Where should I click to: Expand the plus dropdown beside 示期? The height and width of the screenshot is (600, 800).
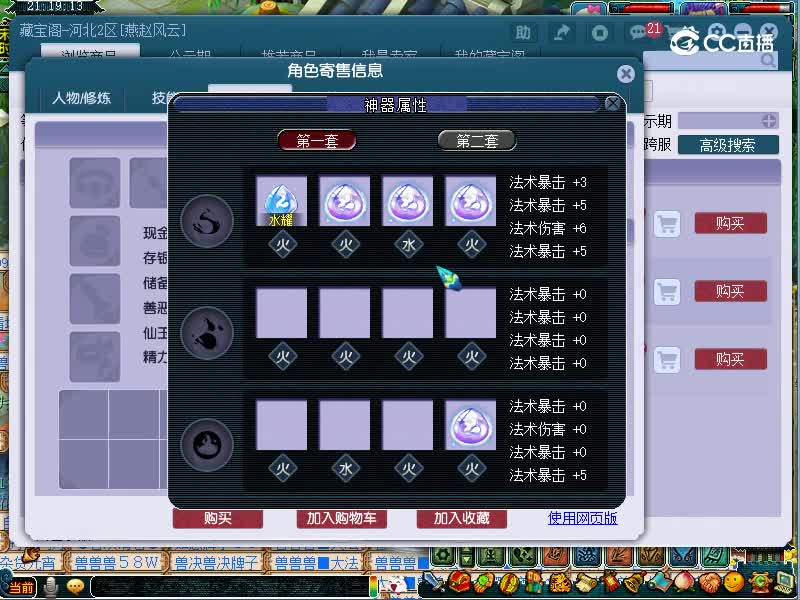tap(768, 121)
